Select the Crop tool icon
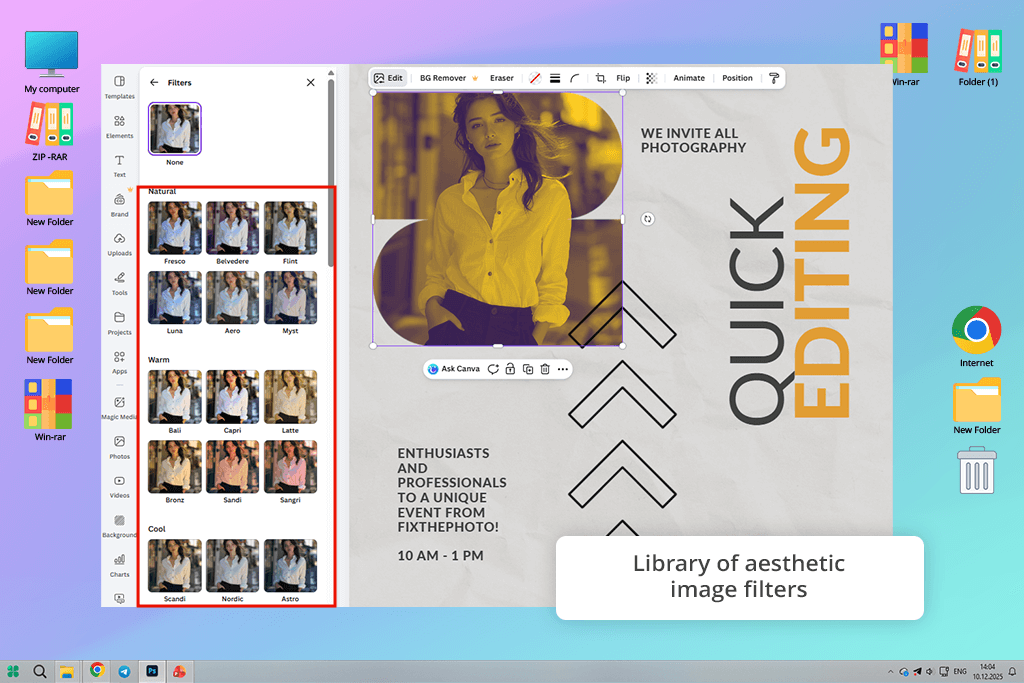 tap(600, 78)
